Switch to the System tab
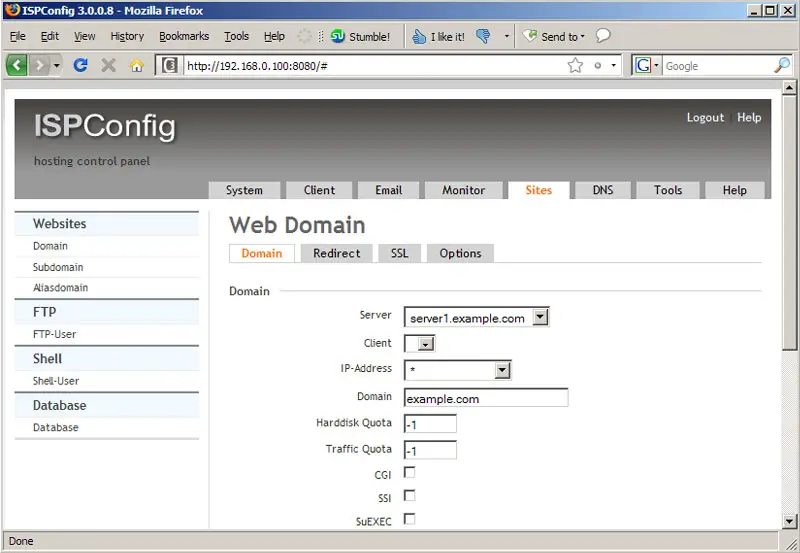The image size is (800, 553). [244, 190]
